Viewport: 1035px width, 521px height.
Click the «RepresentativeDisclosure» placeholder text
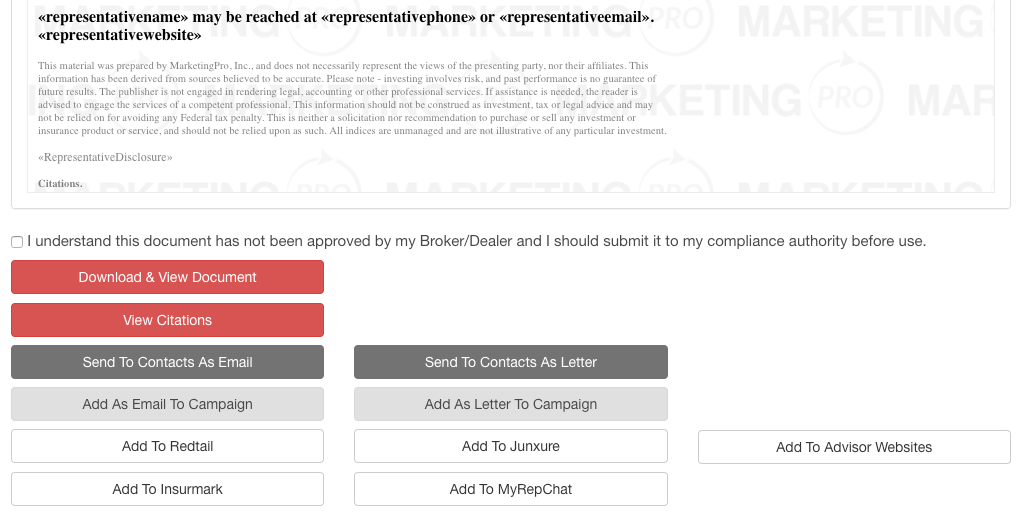coord(105,158)
